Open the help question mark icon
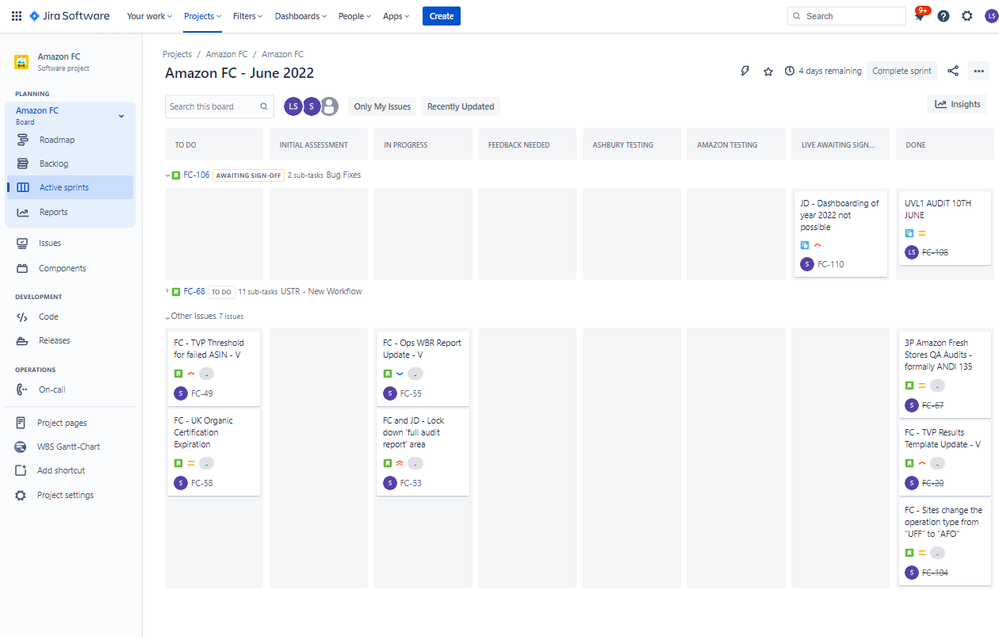The width and height of the screenshot is (999, 637). (x=944, y=16)
